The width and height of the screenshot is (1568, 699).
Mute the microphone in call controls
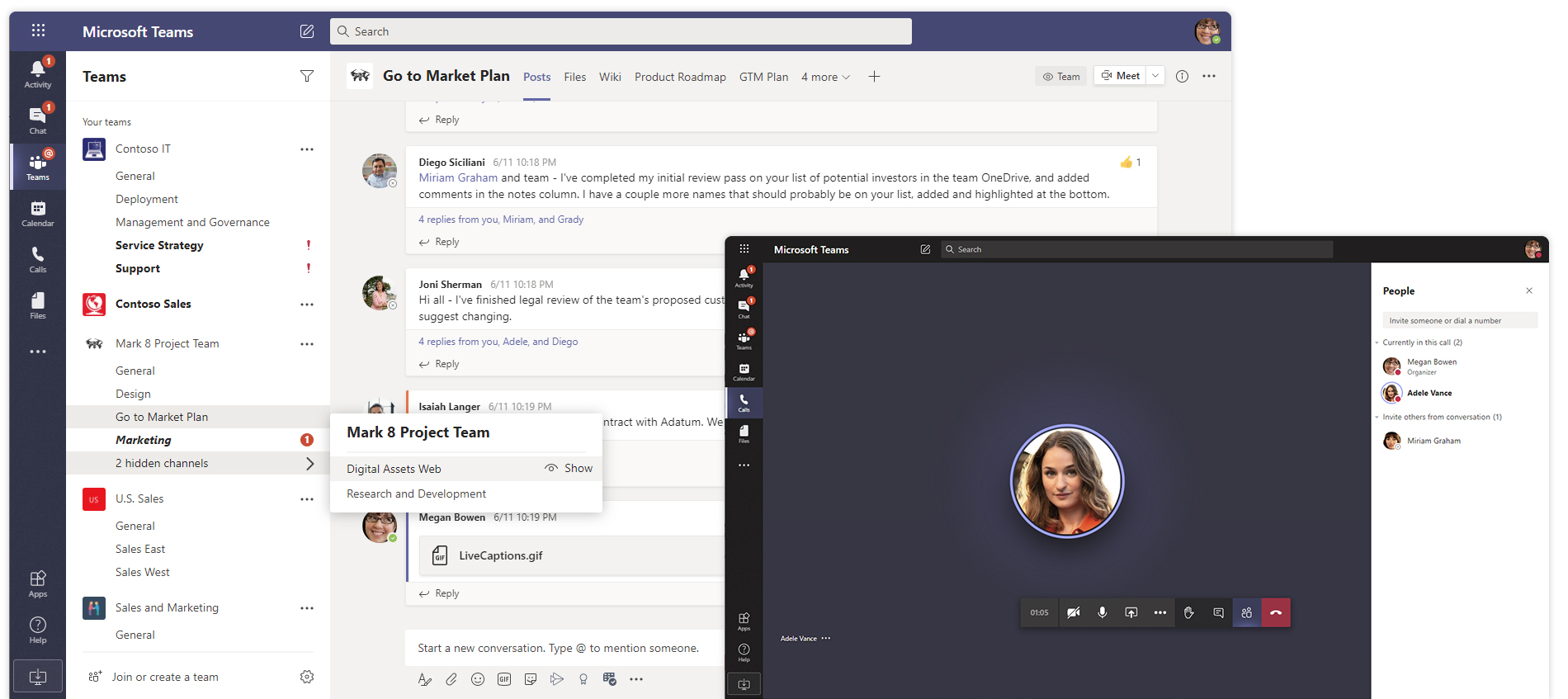(1103, 612)
